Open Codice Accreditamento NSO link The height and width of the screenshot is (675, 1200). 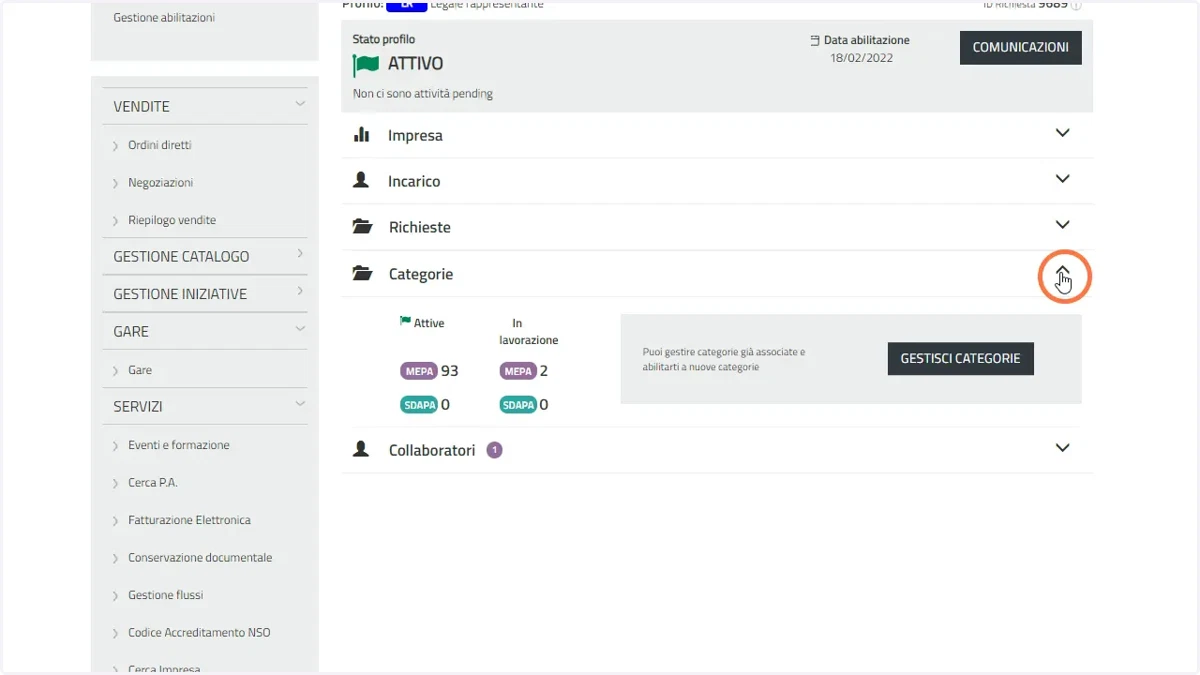[x=199, y=633]
